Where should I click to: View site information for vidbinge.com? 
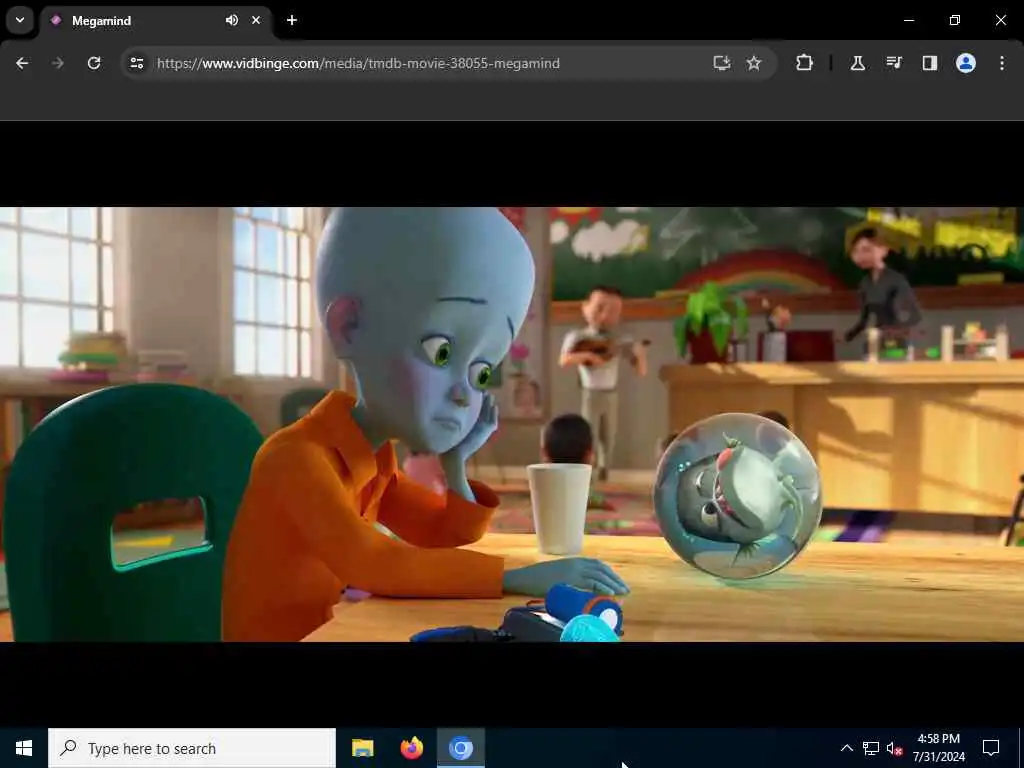click(x=136, y=63)
